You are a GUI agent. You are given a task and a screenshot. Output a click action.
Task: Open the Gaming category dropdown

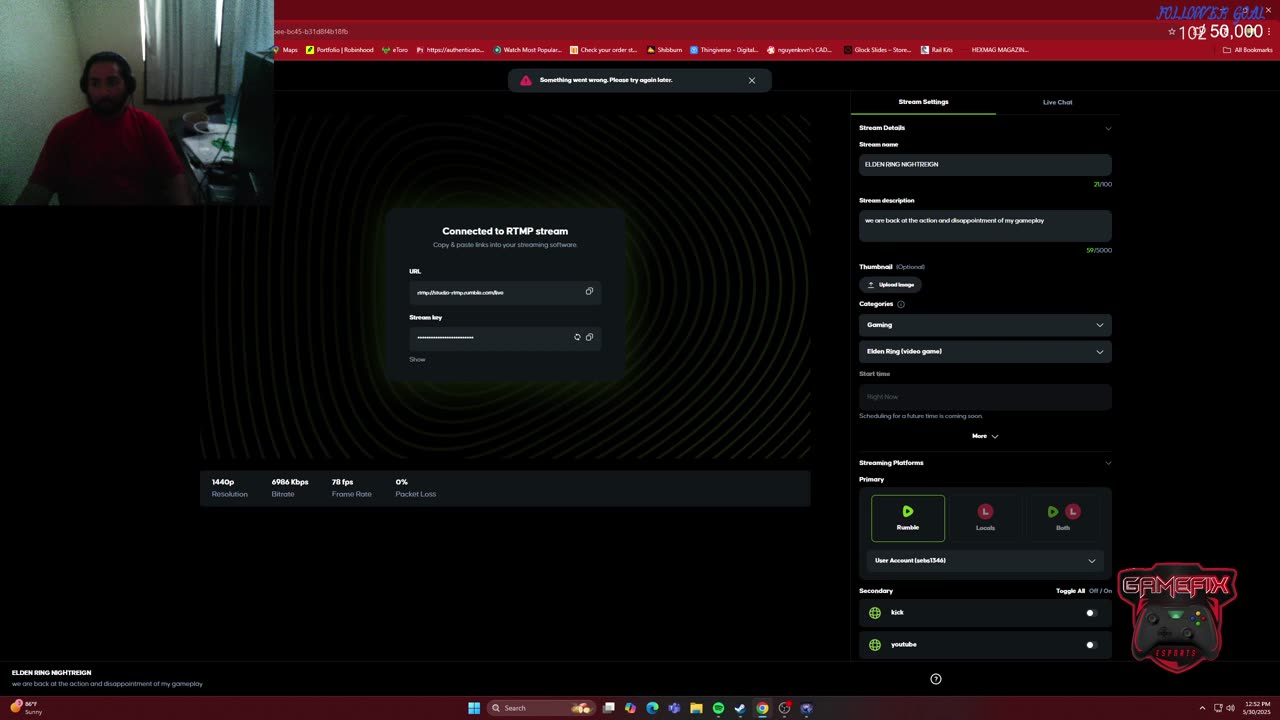(x=985, y=325)
